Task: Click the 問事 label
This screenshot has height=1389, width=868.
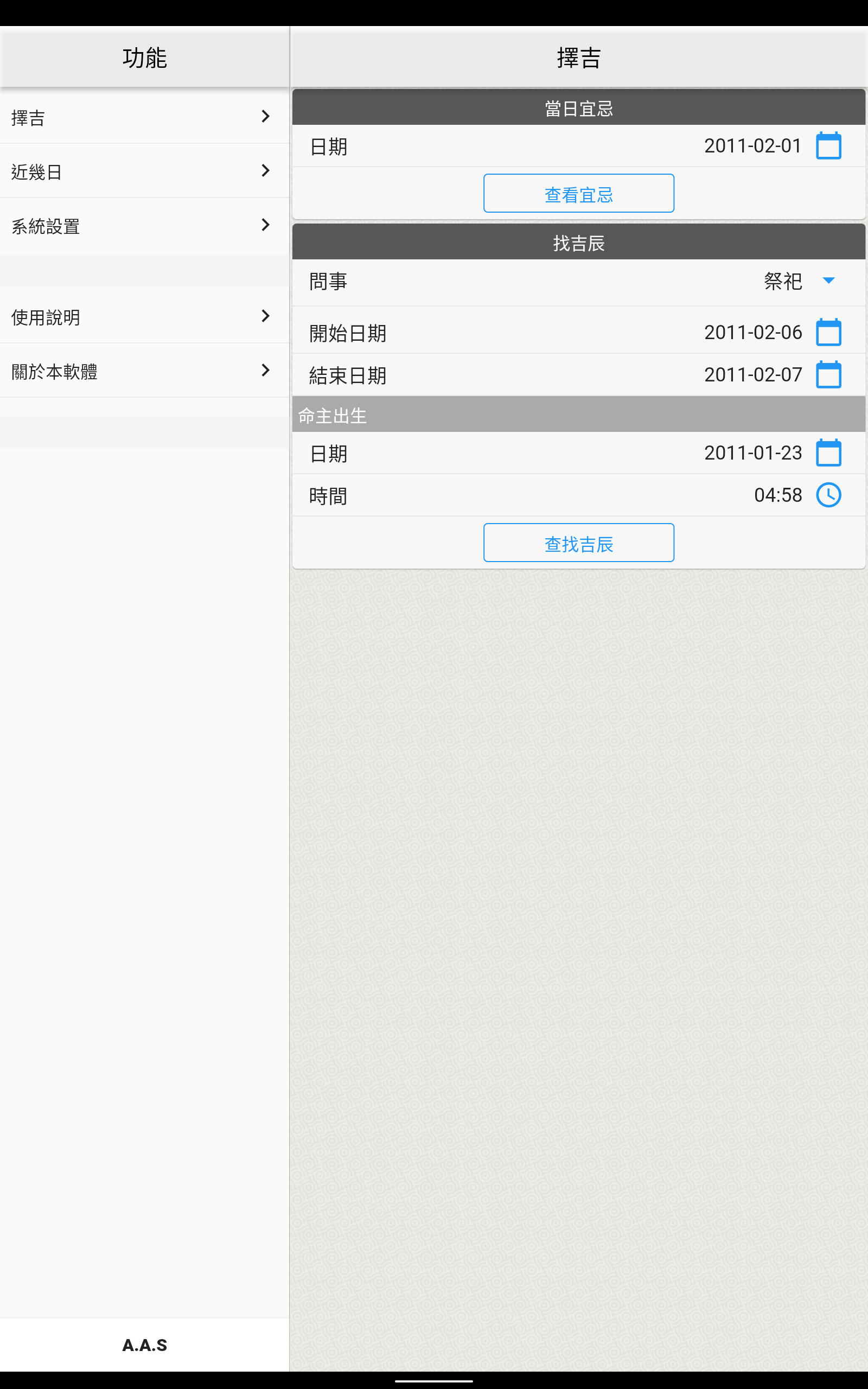Action: (328, 281)
